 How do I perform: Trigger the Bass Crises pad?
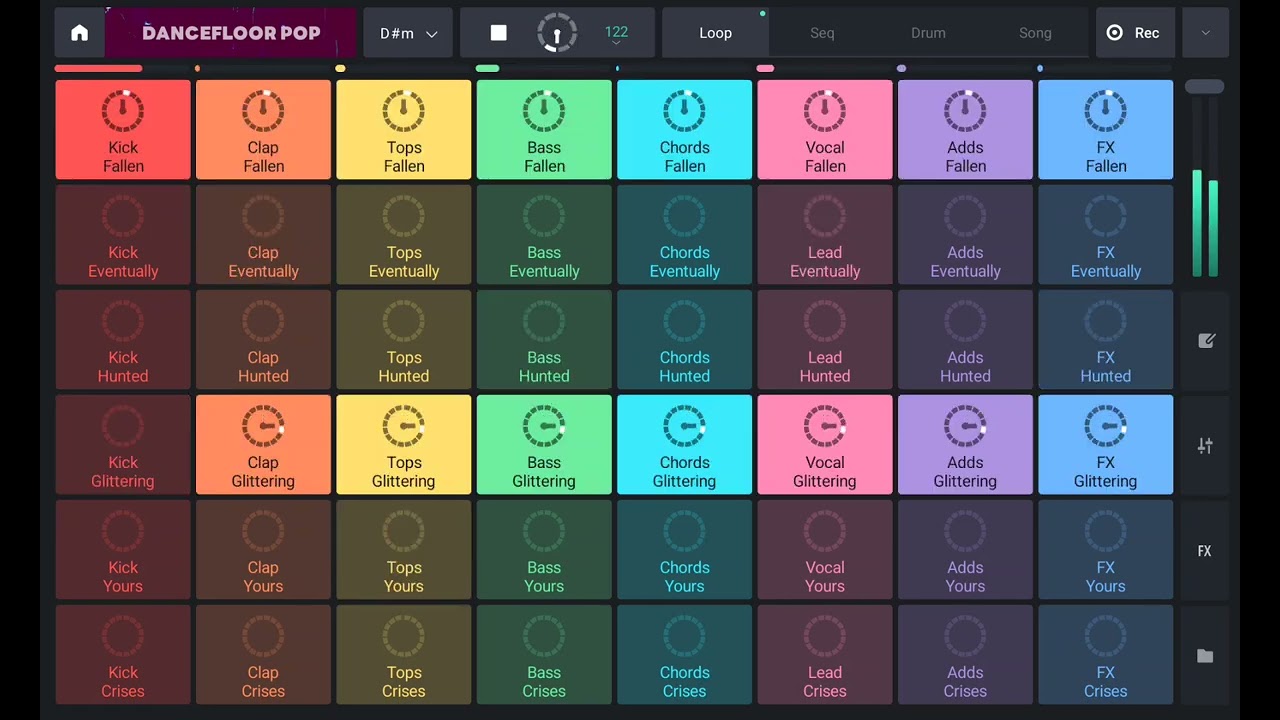(x=544, y=655)
